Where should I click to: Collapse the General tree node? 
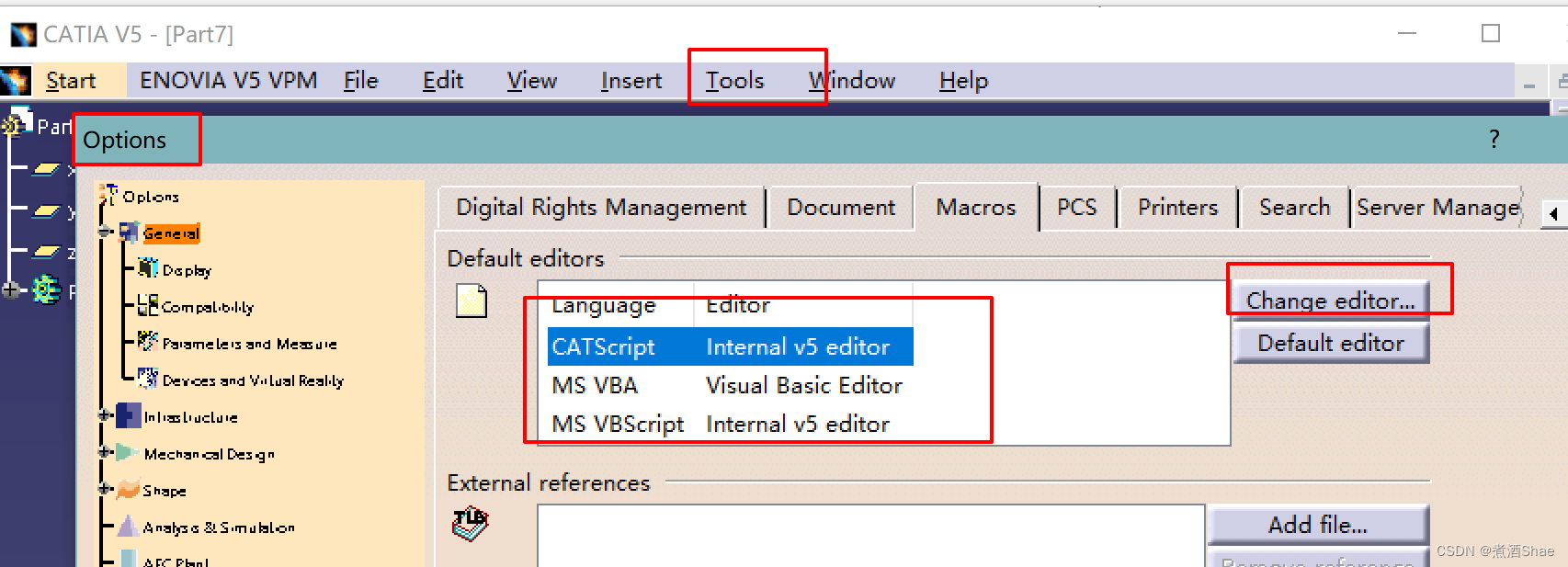click(105, 232)
